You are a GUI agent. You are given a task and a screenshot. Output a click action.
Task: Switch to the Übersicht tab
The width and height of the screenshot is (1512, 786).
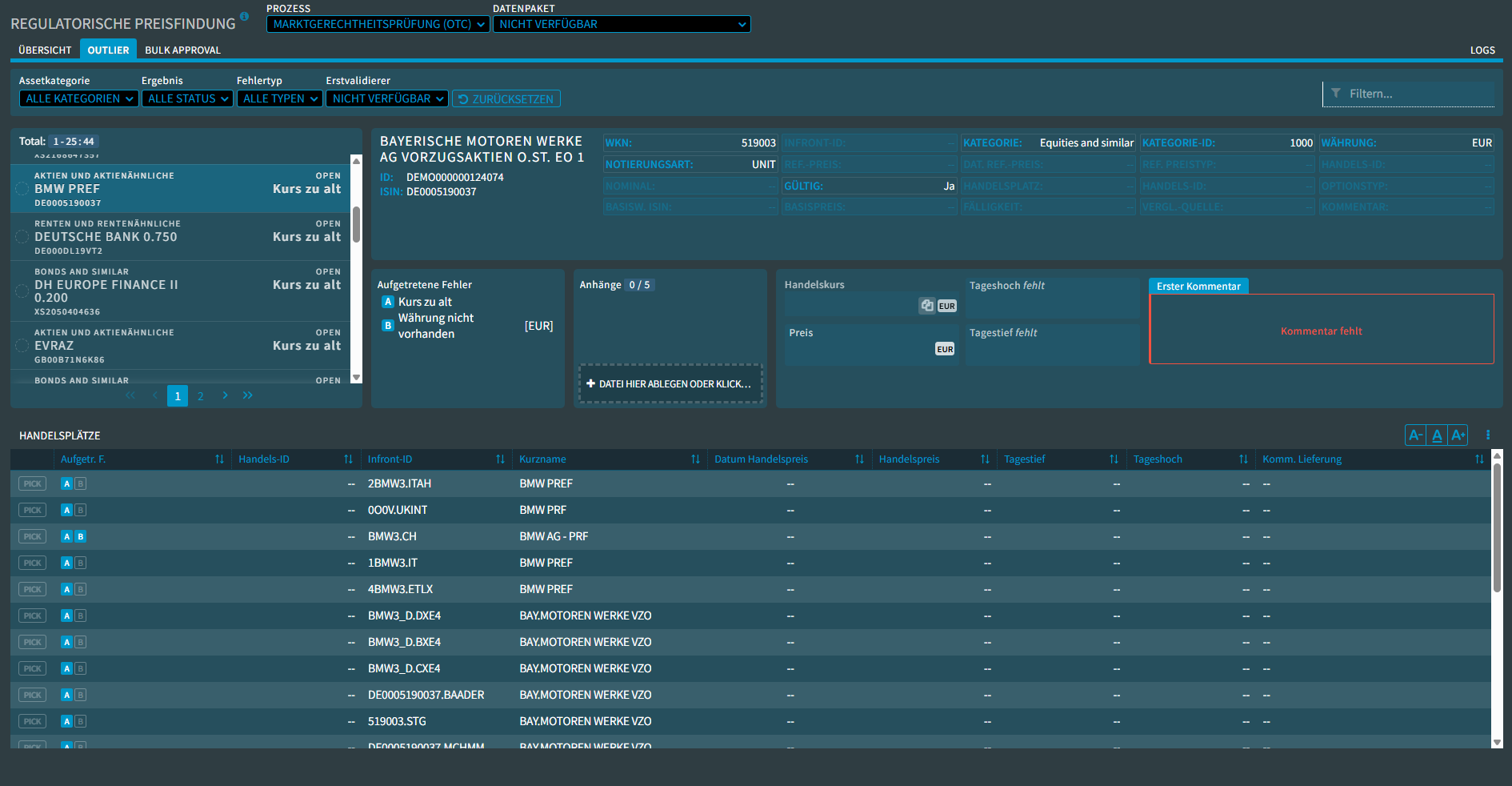pos(45,50)
